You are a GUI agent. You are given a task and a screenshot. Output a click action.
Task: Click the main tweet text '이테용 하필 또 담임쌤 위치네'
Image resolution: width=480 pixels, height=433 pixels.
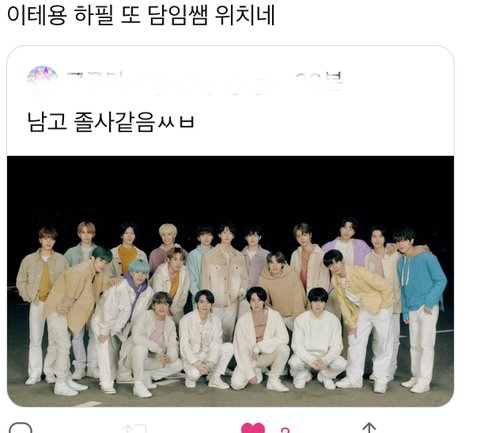141,15
